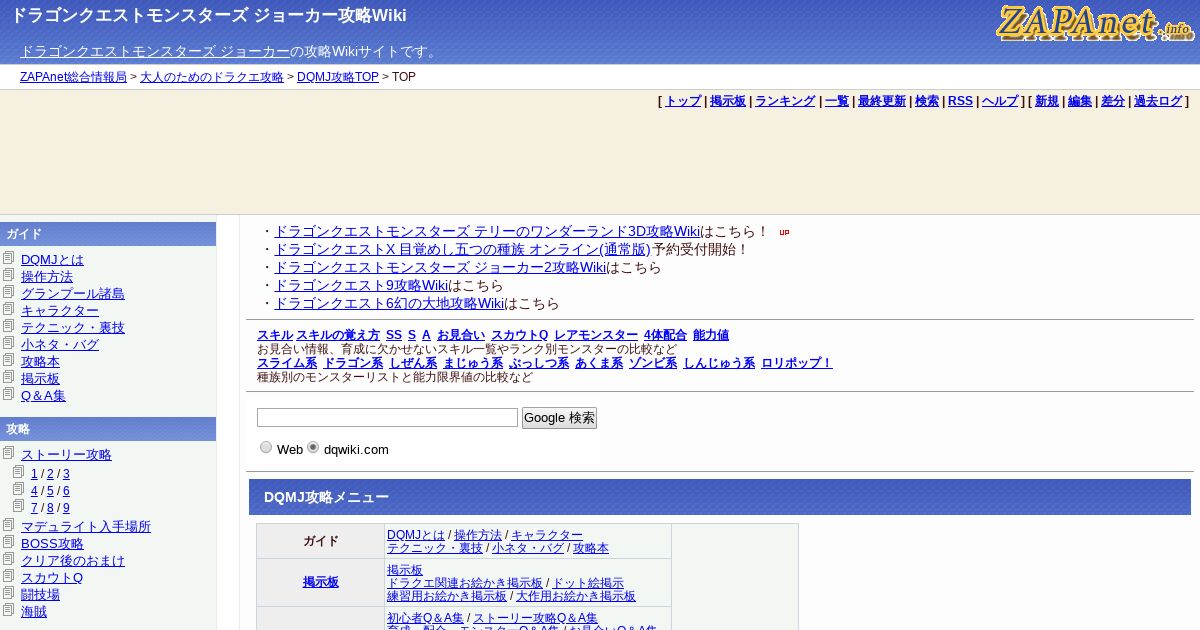Click the red UP badge icon
The width and height of the screenshot is (1200, 630).
(x=784, y=232)
